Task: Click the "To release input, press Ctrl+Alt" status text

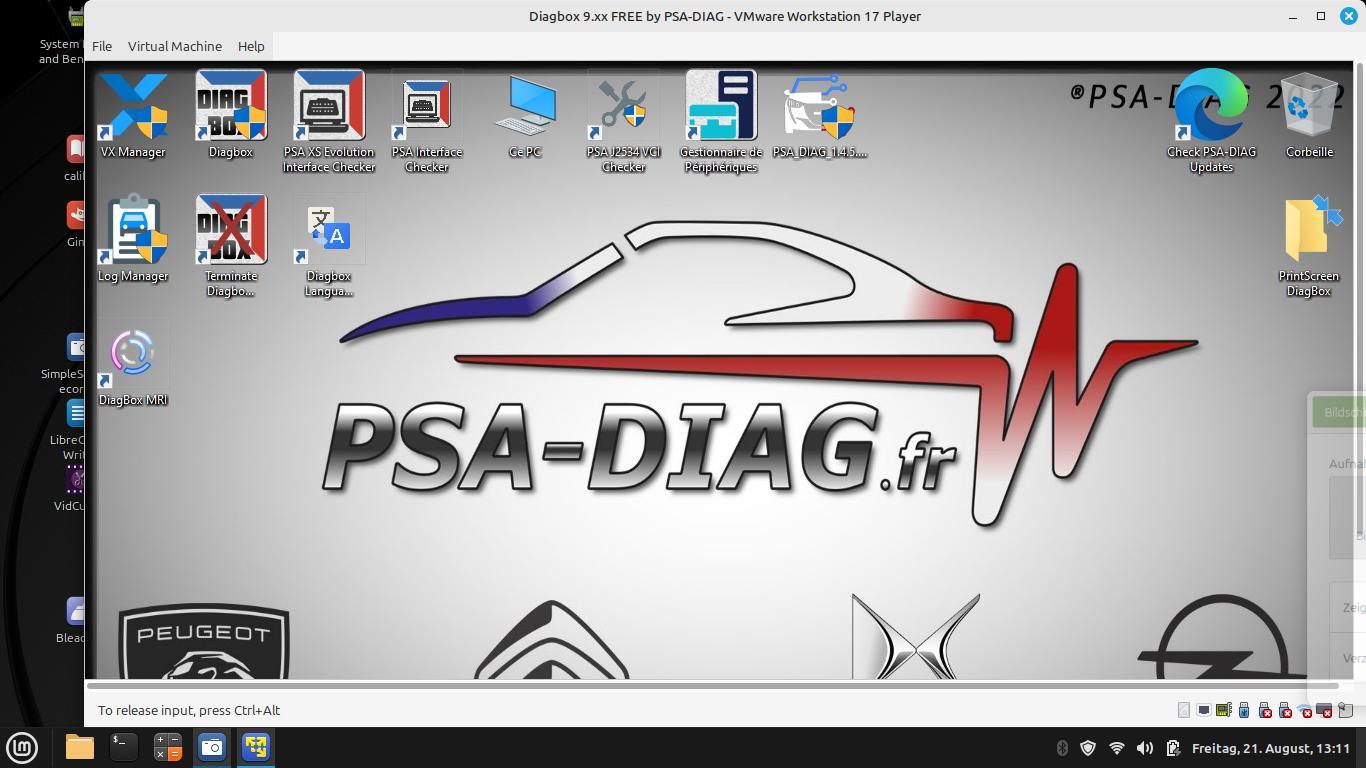Action: click(x=189, y=710)
